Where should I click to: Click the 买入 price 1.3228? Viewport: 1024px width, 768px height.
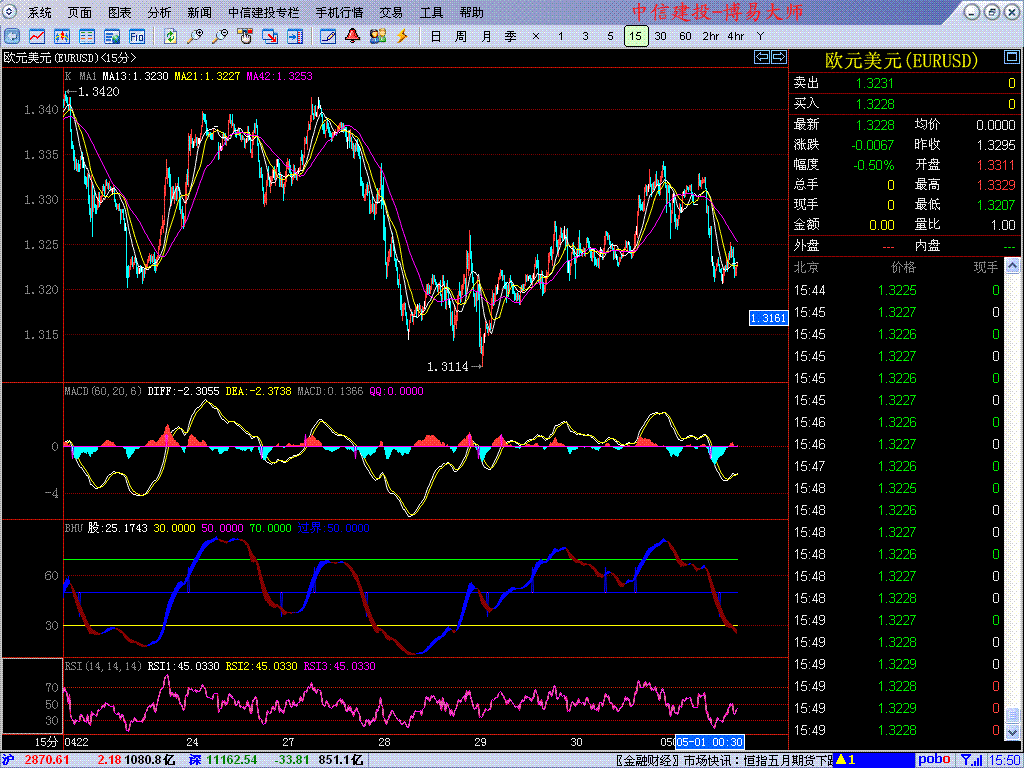tap(875, 104)
